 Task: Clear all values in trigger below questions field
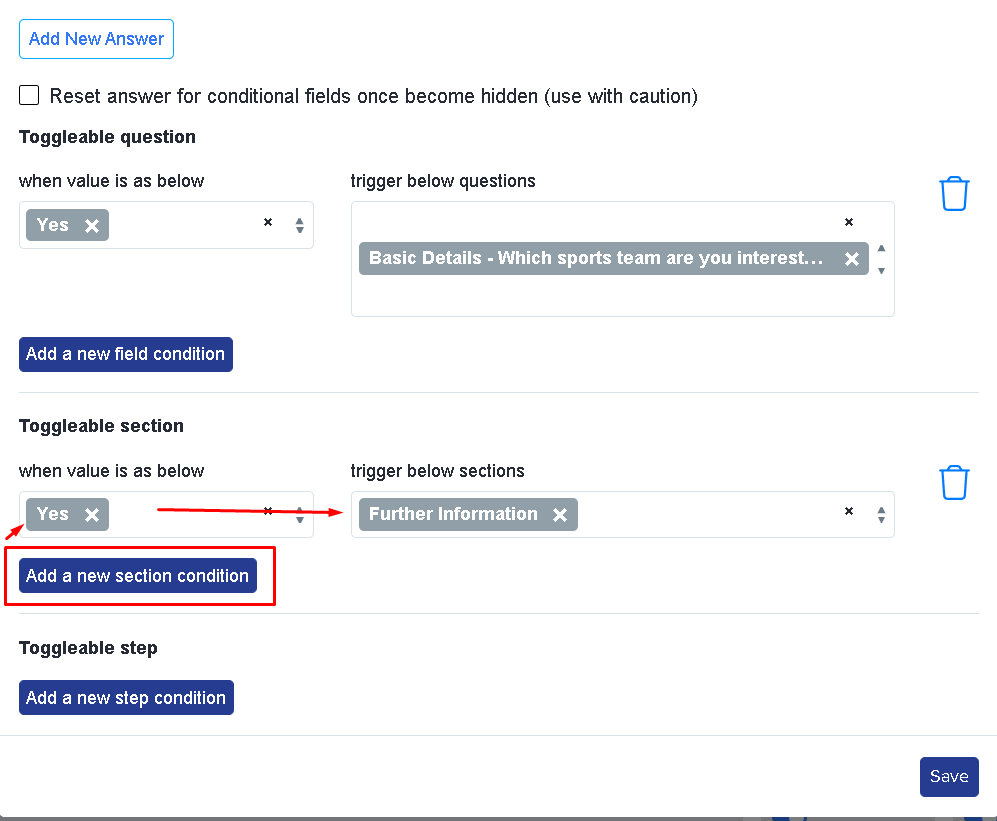(848, 222)
